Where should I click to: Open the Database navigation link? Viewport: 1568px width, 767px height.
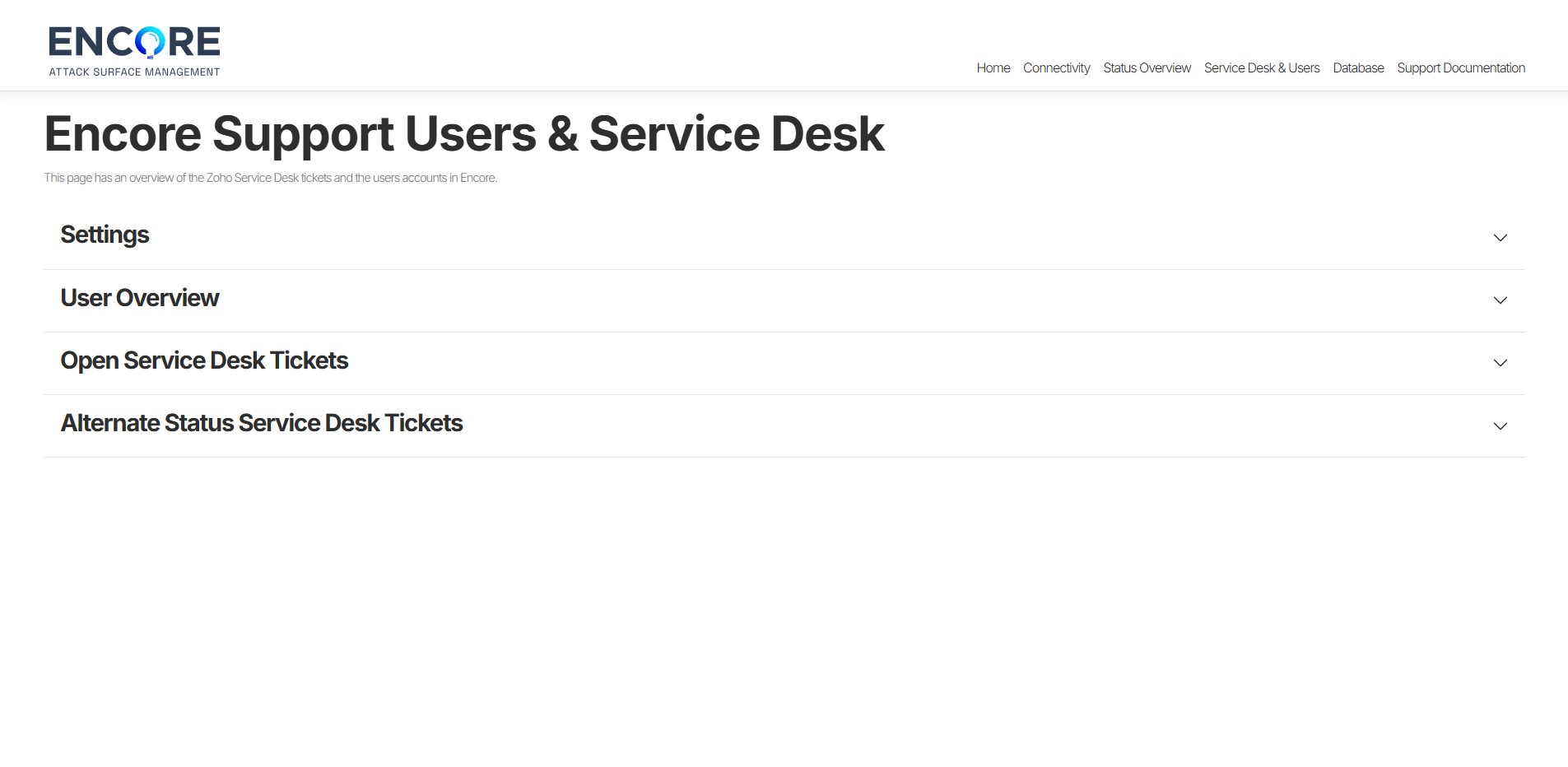tap(1358, 67)
